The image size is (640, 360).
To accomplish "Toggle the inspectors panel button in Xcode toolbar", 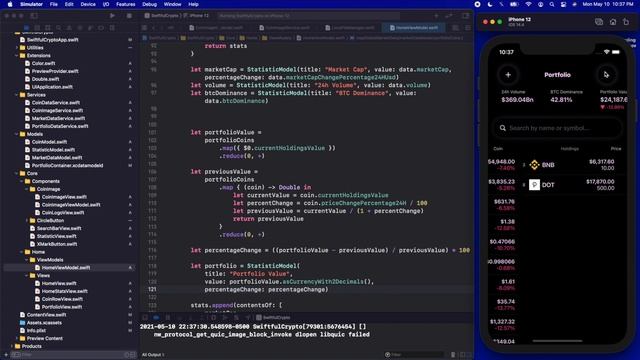I will [x=466, y=16].
